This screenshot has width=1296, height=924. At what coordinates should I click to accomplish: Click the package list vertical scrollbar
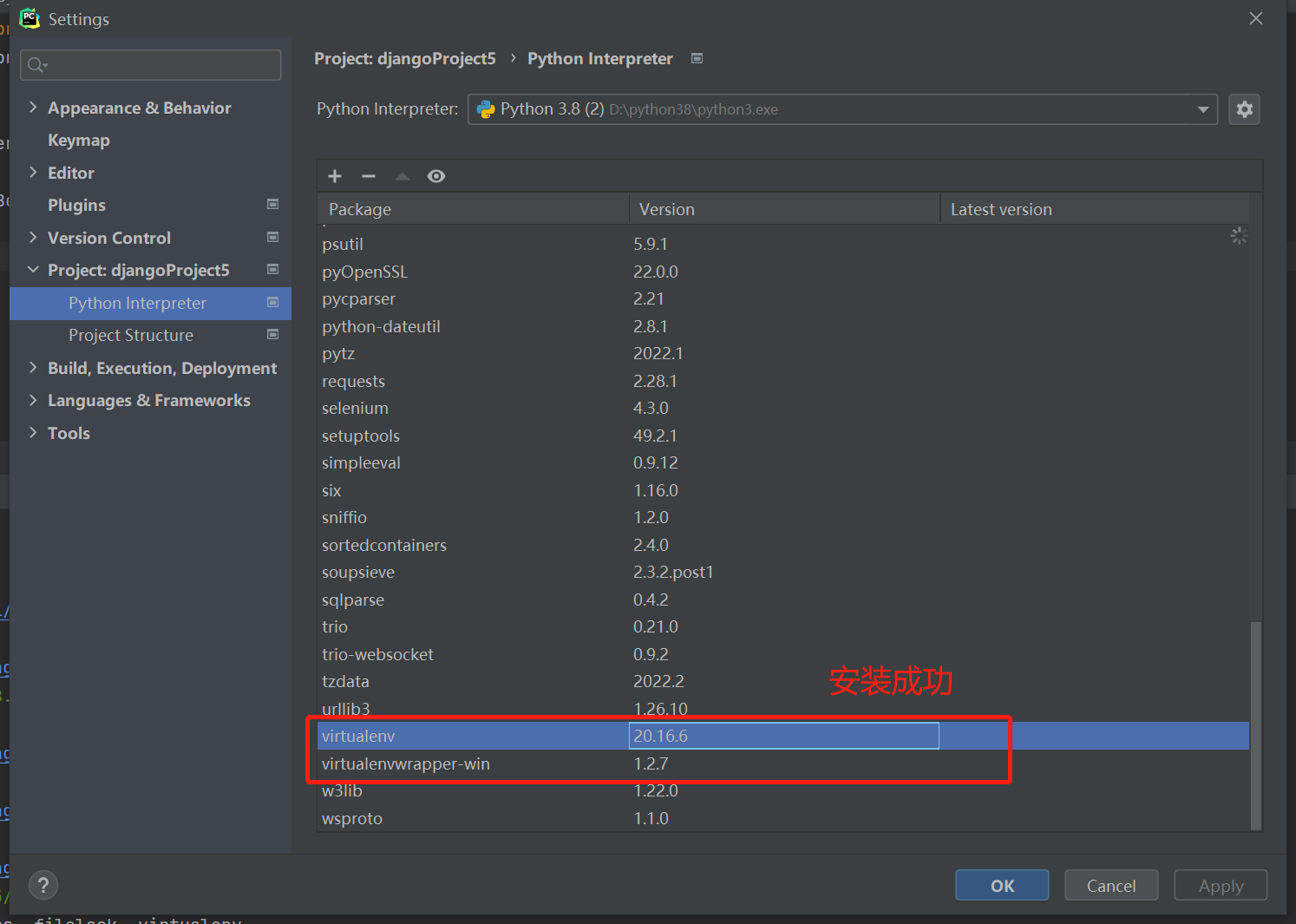(x=1256, y=725)
